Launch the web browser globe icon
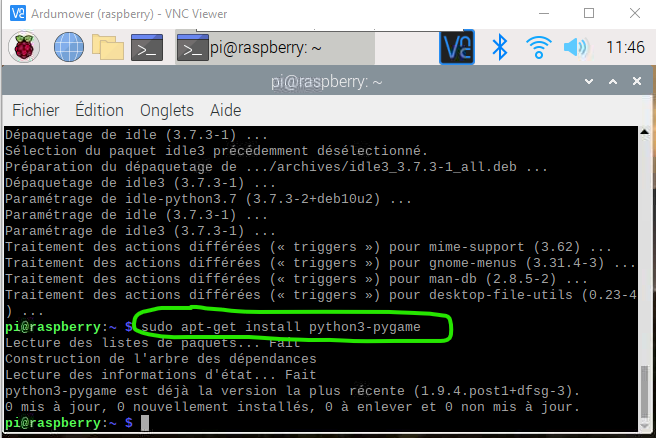The width and height of the screenshot is (656, 438). [69, 47]
